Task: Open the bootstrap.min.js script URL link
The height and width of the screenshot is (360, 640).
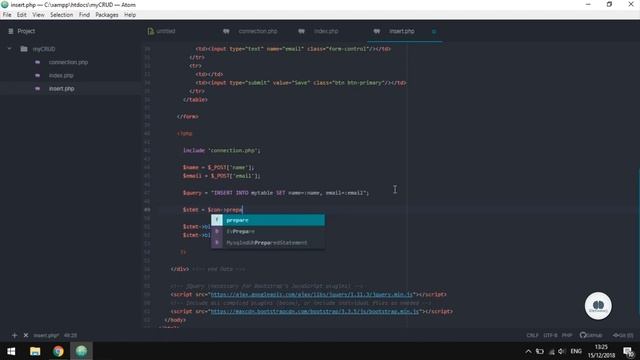Action: coord(315,311)
